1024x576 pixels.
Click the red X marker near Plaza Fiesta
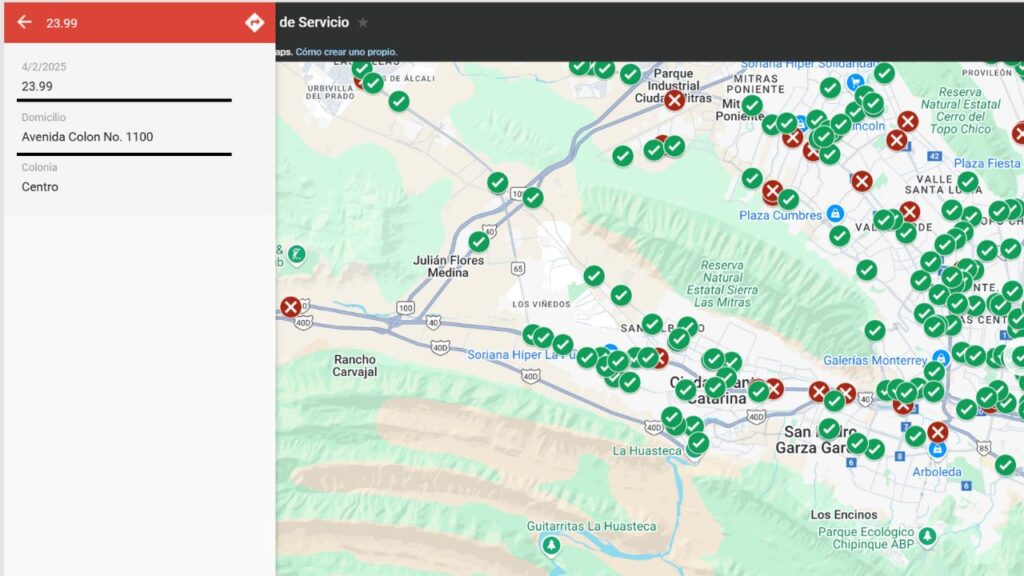tap(1018, 133)
